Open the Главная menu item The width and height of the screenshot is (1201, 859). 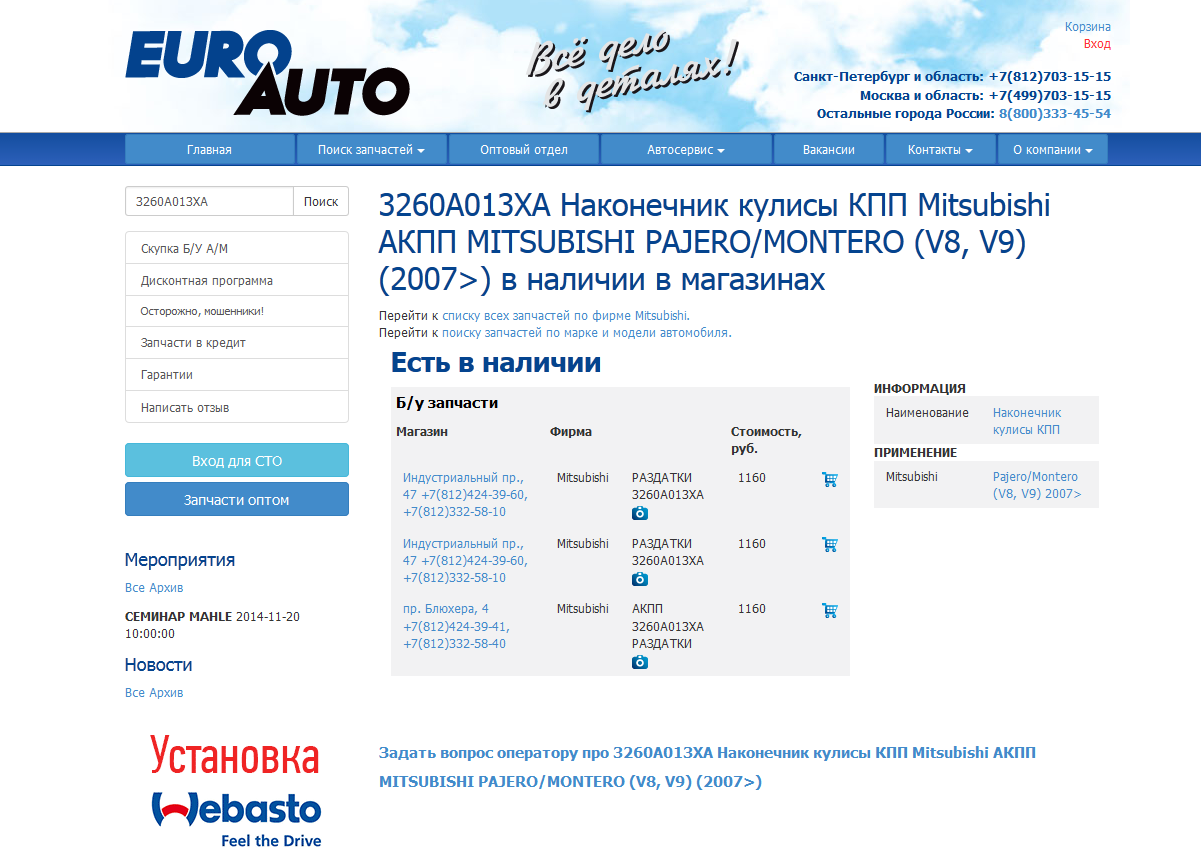coord(209,150)
